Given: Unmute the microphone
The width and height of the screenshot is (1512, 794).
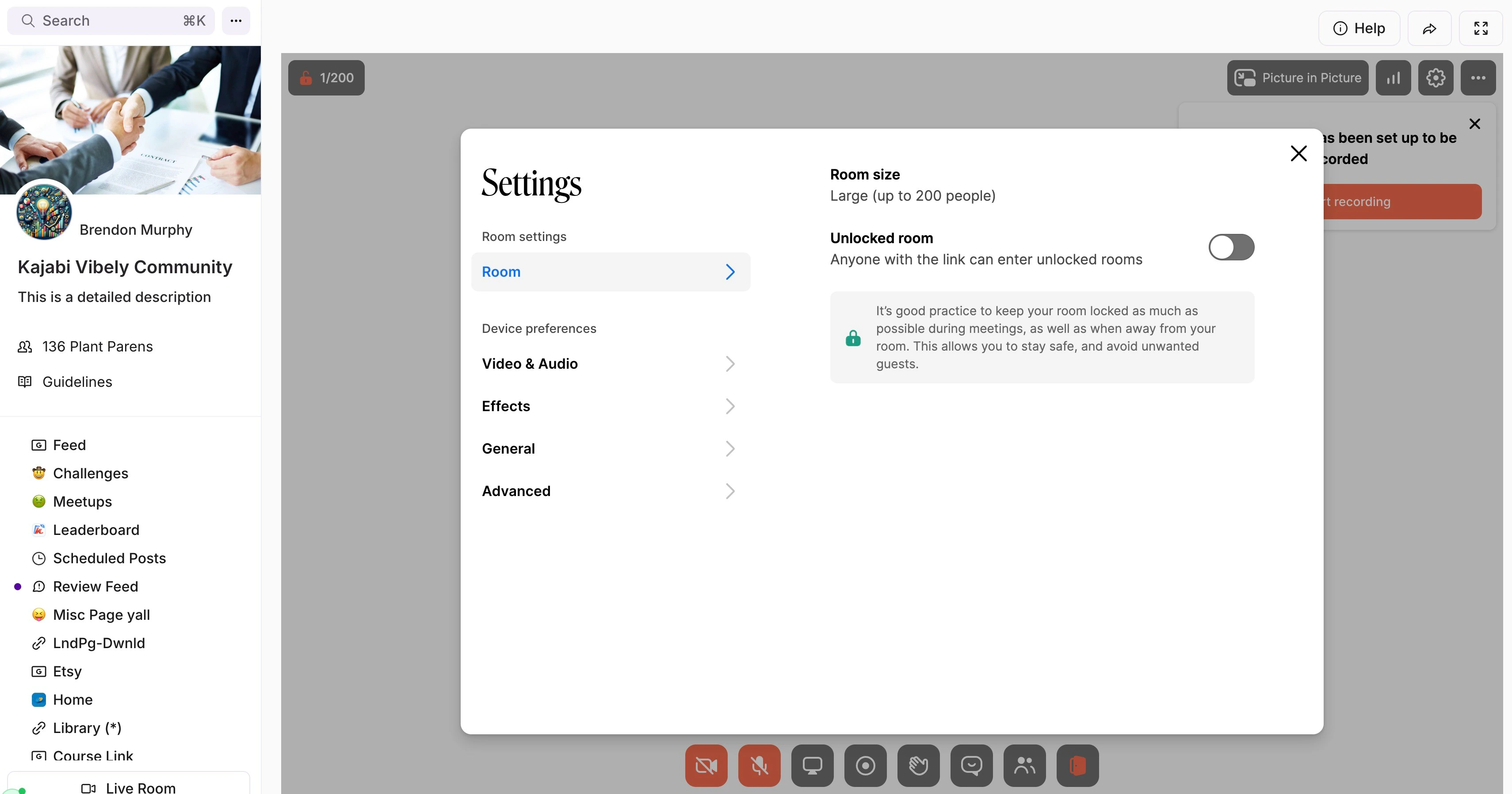Looking at the screenshot, I should (759, 765).
